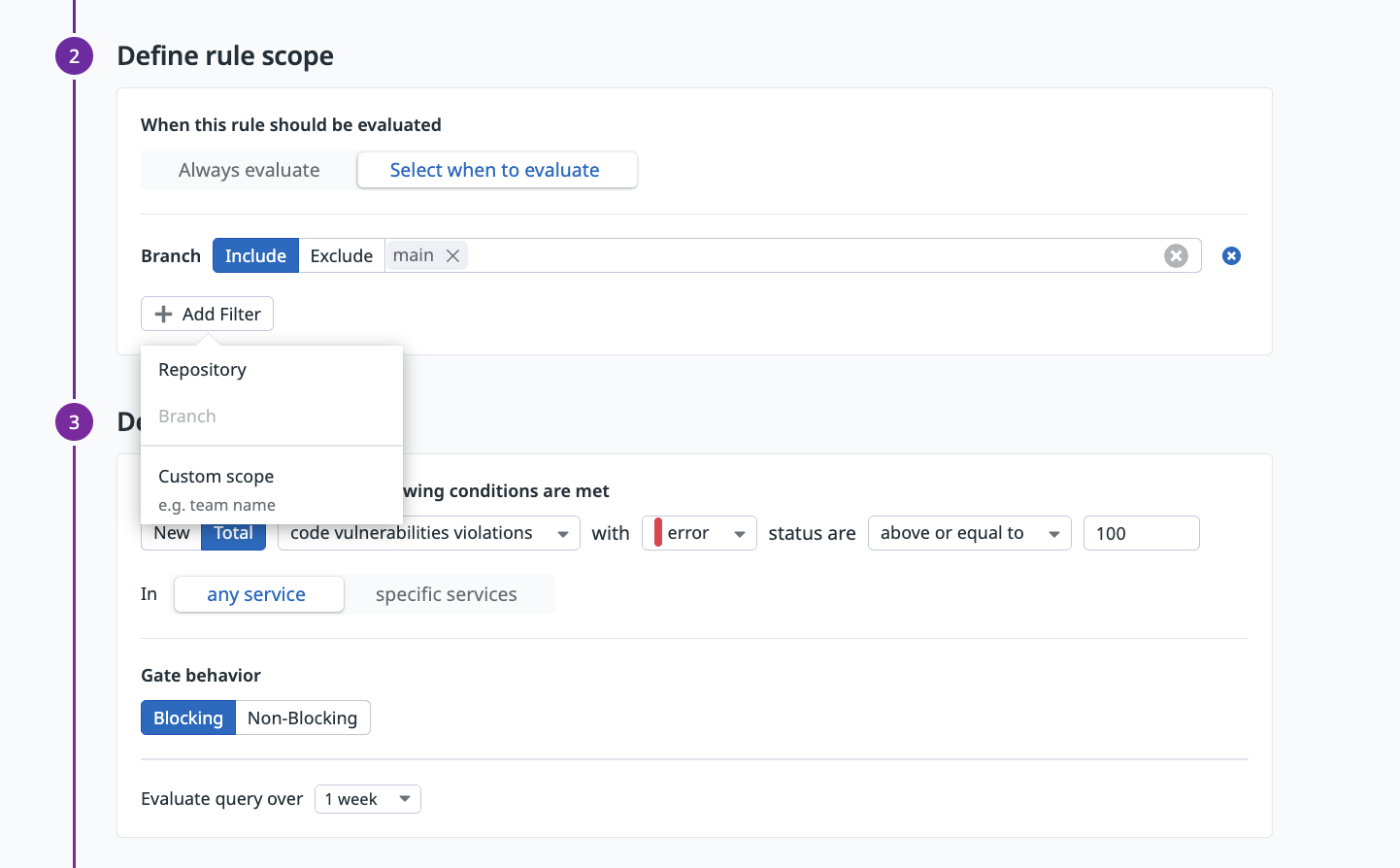Change 1 week evaluation period dropdown
Image resolution: width=1400 pixels, height=868 pixels.
(367, 800)
